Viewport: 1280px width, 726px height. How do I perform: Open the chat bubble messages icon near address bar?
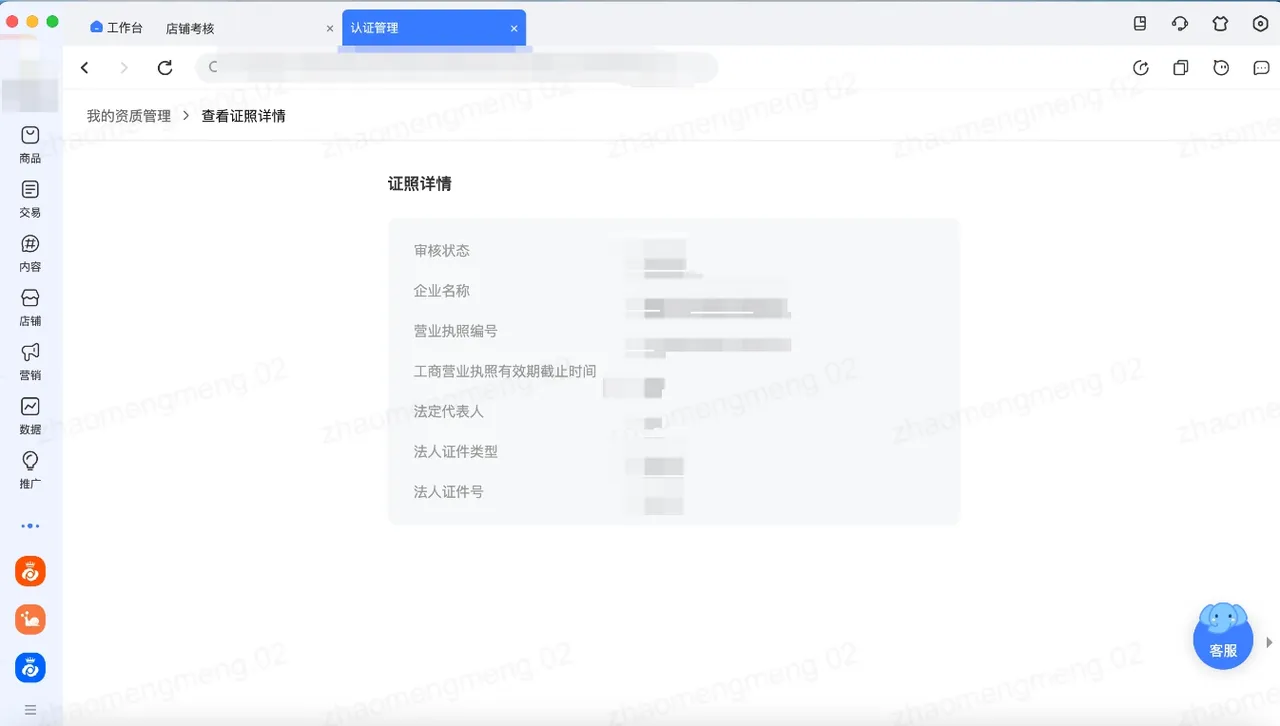pyautogui.click(x=1259, y=67)
